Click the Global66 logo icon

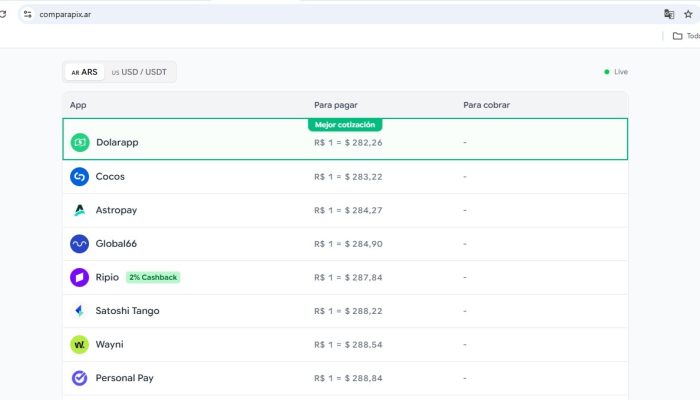pyautogui.click(x=79, y=244)
